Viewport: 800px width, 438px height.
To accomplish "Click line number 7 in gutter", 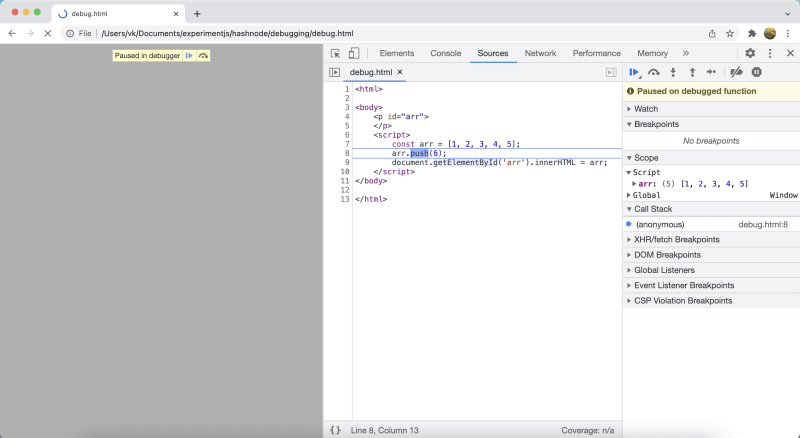I will (347, 144).
